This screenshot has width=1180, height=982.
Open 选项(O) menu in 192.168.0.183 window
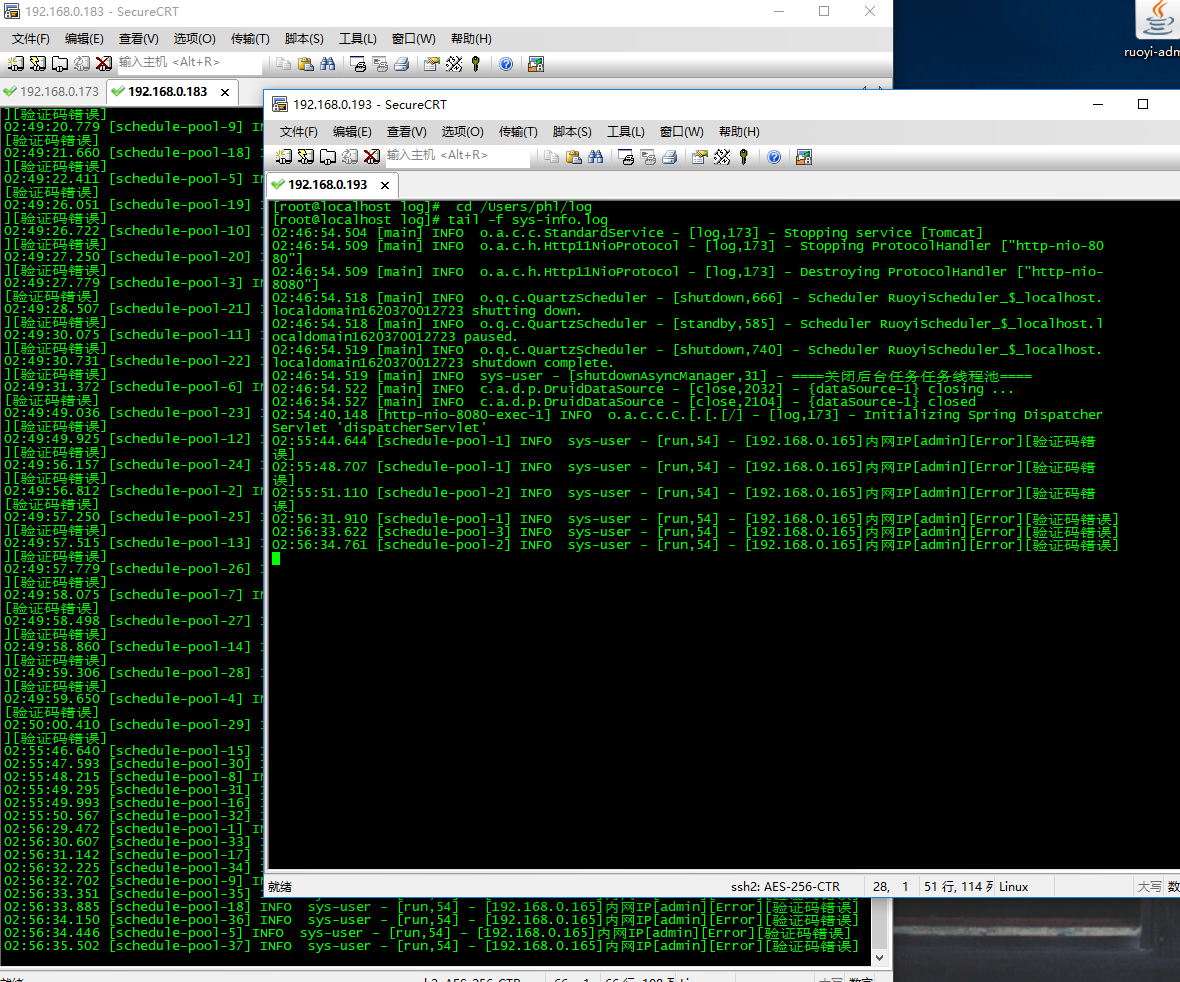pyautogui.click(x=194, y=38)
